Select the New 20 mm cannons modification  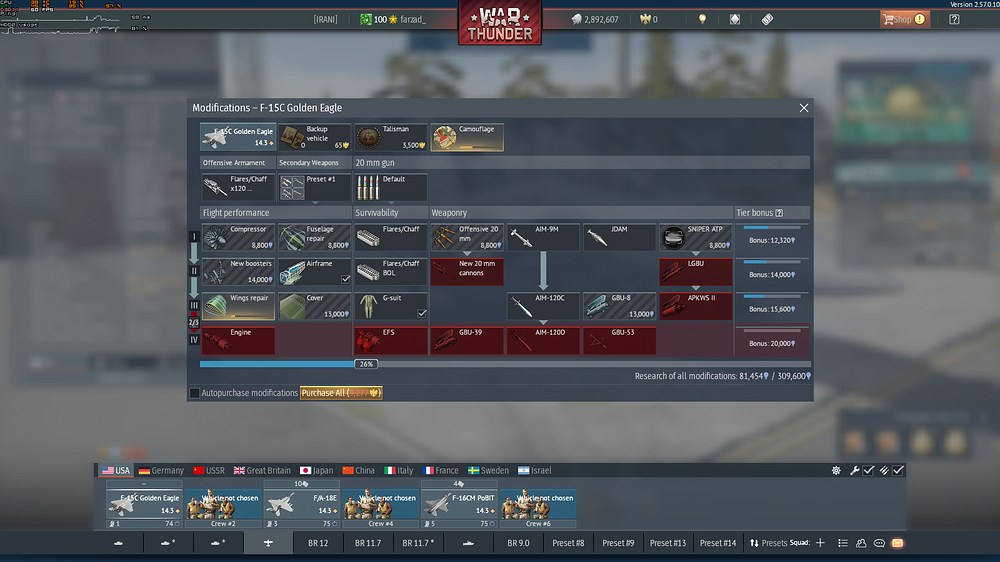point(467,271)
